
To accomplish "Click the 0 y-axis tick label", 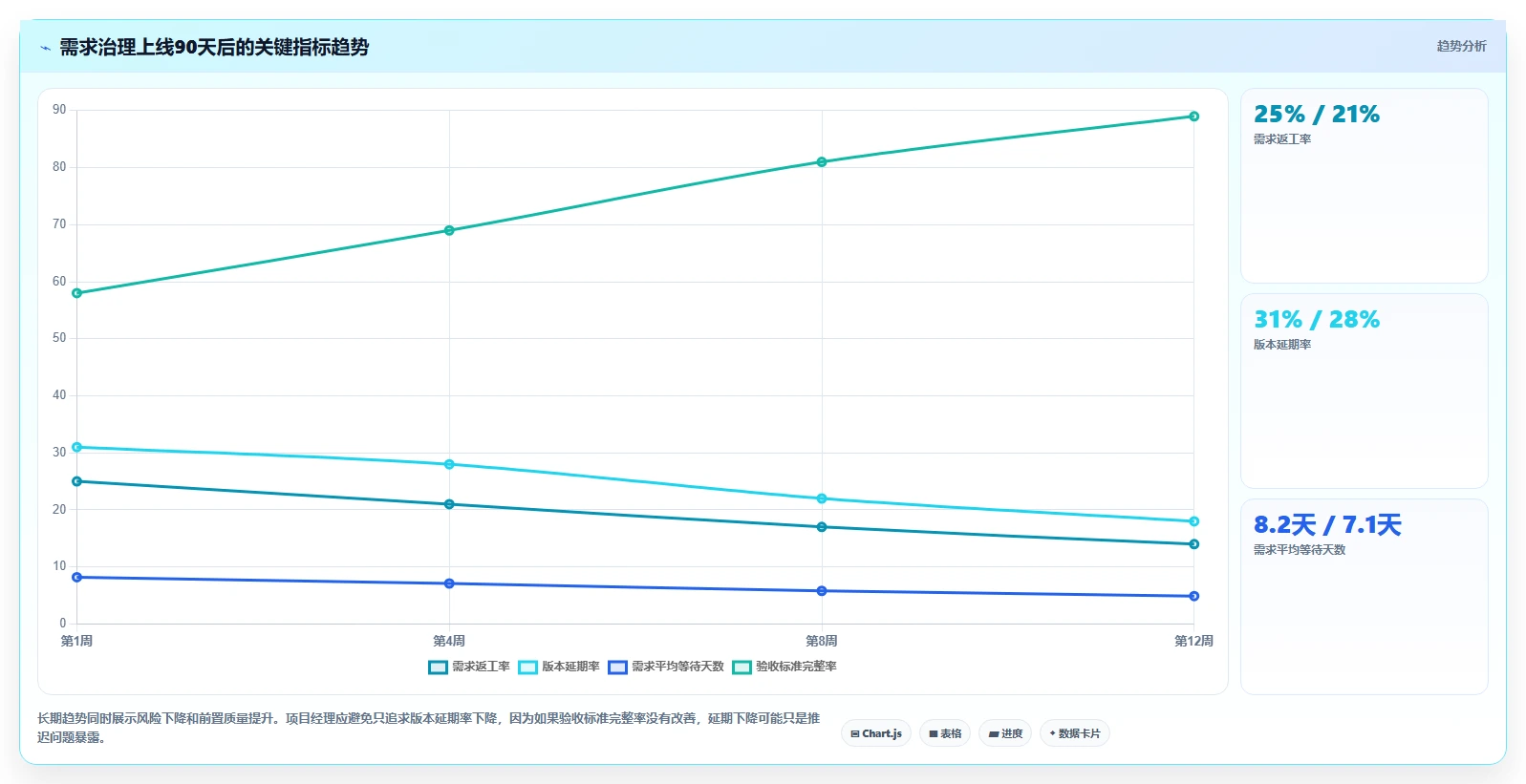I will (x=63, y=624).
